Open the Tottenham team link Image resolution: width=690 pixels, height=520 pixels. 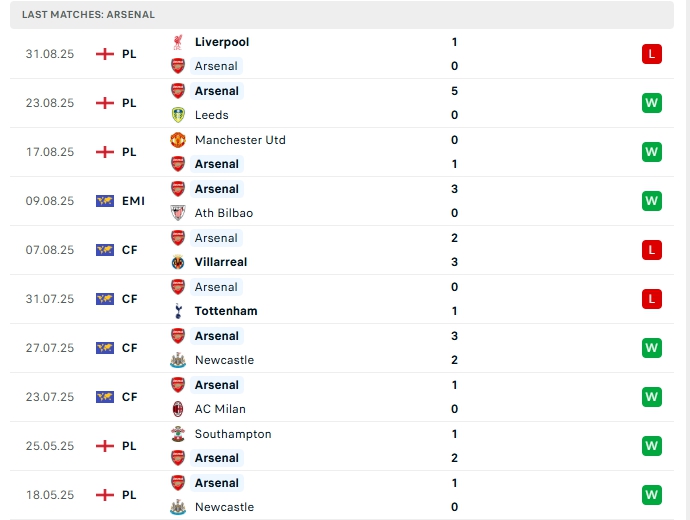[x=226, y=311]
